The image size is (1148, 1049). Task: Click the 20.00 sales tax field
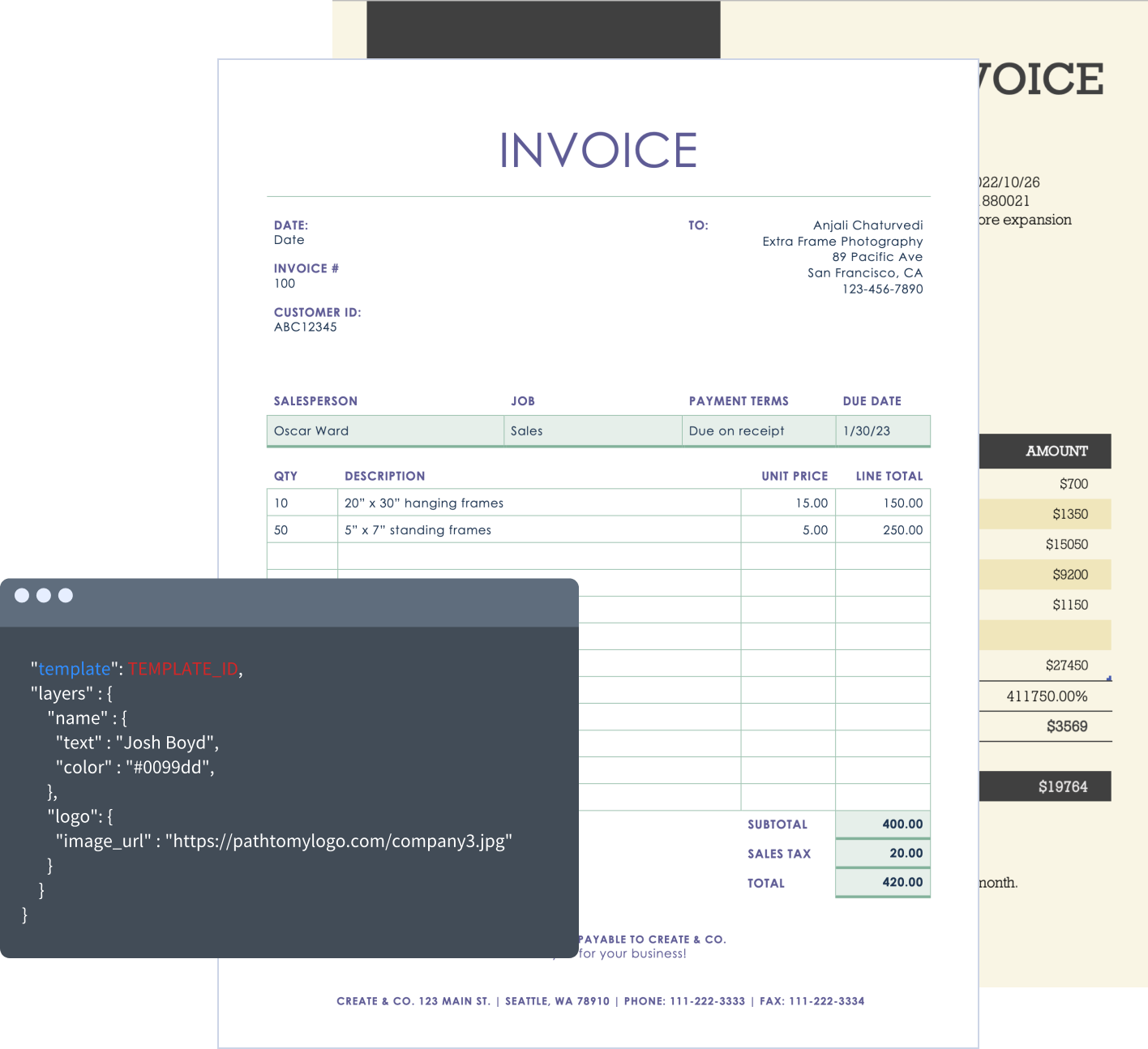(906, 854)
